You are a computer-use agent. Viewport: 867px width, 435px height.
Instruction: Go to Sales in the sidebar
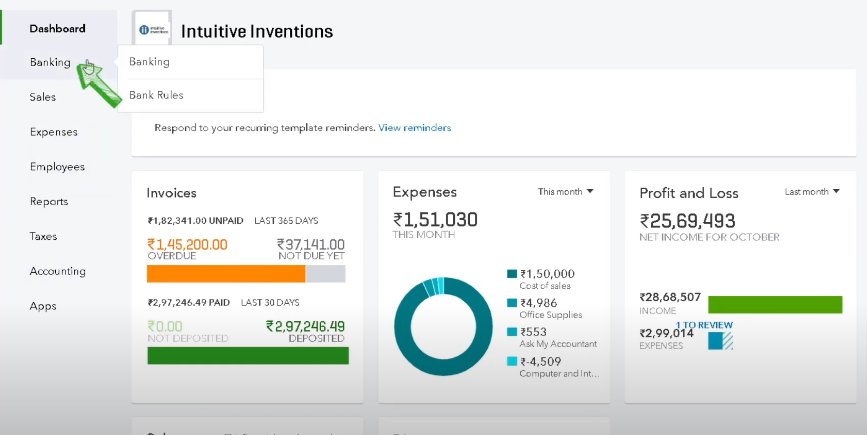pos(43,97)
